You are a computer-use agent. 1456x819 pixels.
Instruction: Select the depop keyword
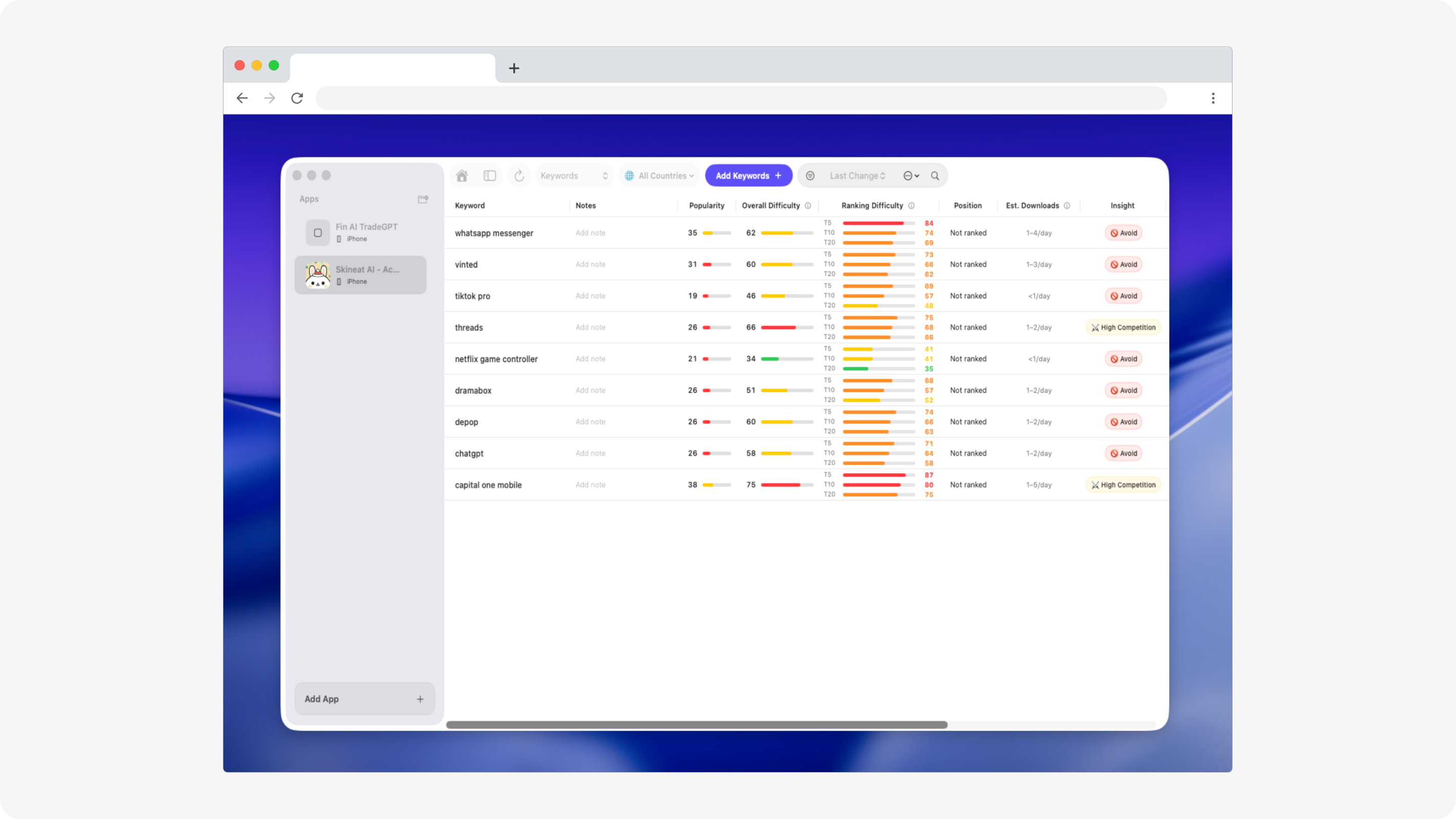pyautogui.click(x=466, y=422)
